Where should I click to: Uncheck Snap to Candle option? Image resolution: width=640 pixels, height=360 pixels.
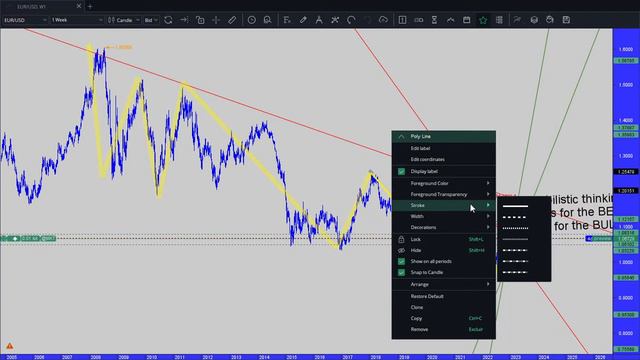[401, 272]
